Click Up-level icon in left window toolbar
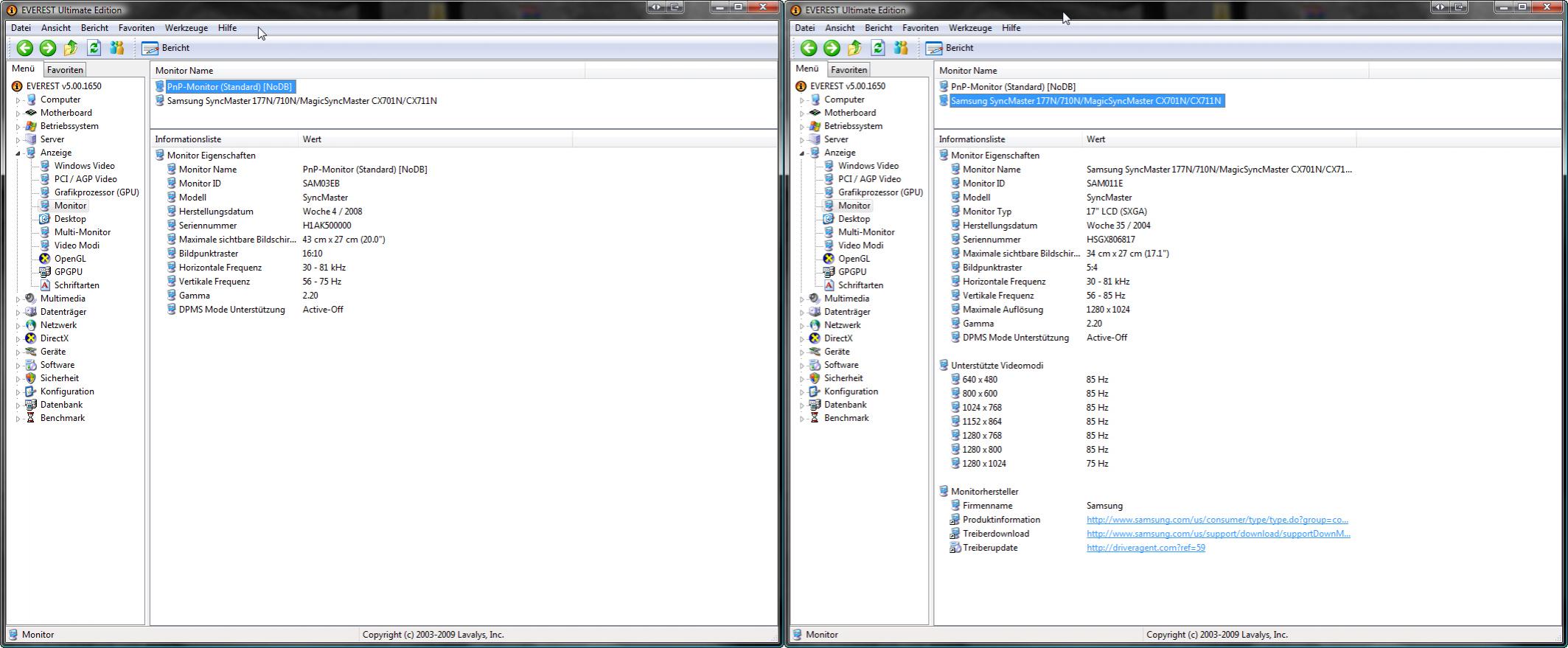 71,48
